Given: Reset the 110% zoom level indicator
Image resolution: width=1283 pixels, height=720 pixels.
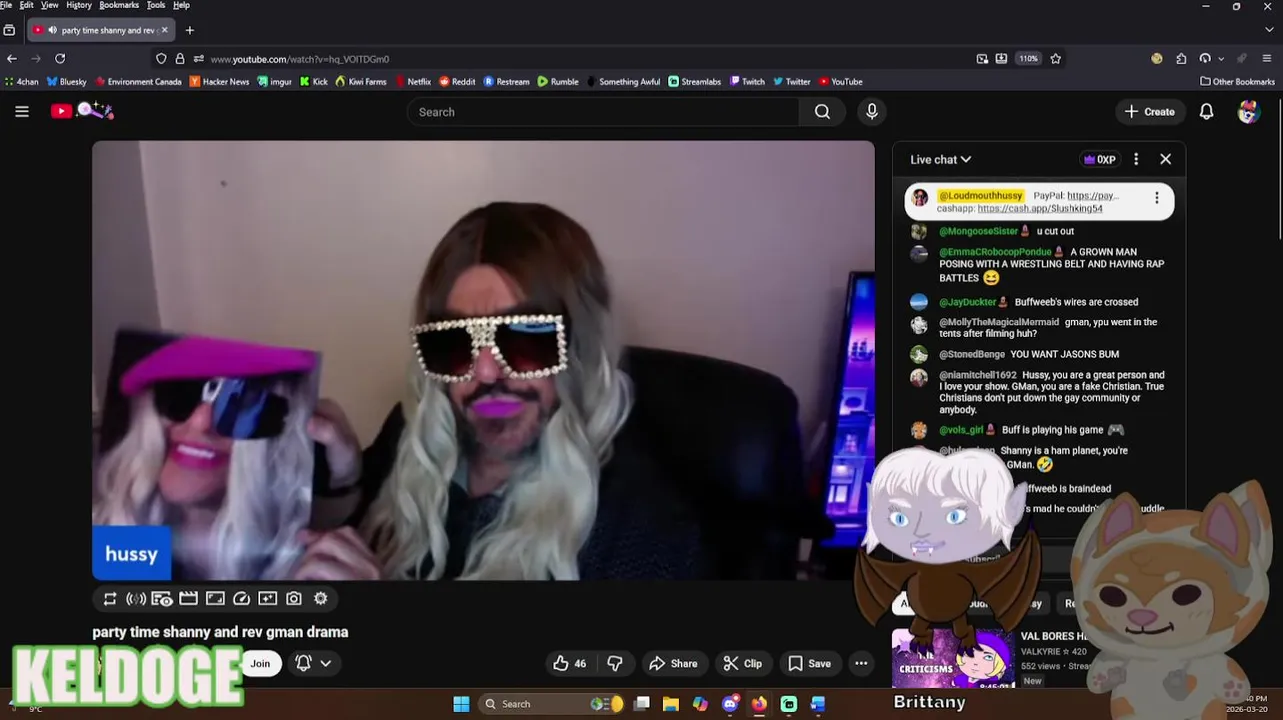Looking at the screenshot, I should [x=1029, y=59].
